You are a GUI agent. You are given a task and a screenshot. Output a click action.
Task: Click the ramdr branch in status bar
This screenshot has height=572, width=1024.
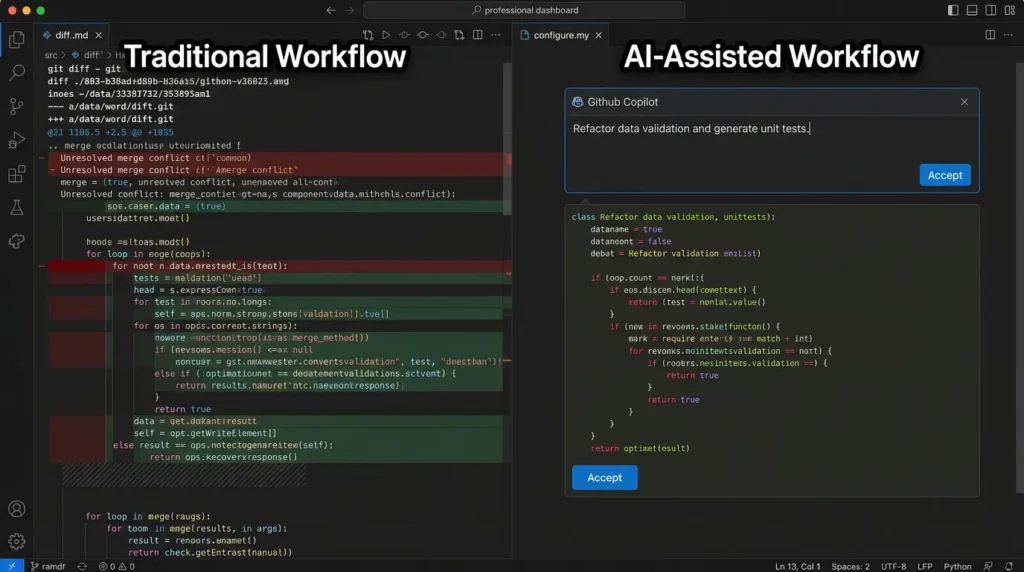click(x=48, y=566)
